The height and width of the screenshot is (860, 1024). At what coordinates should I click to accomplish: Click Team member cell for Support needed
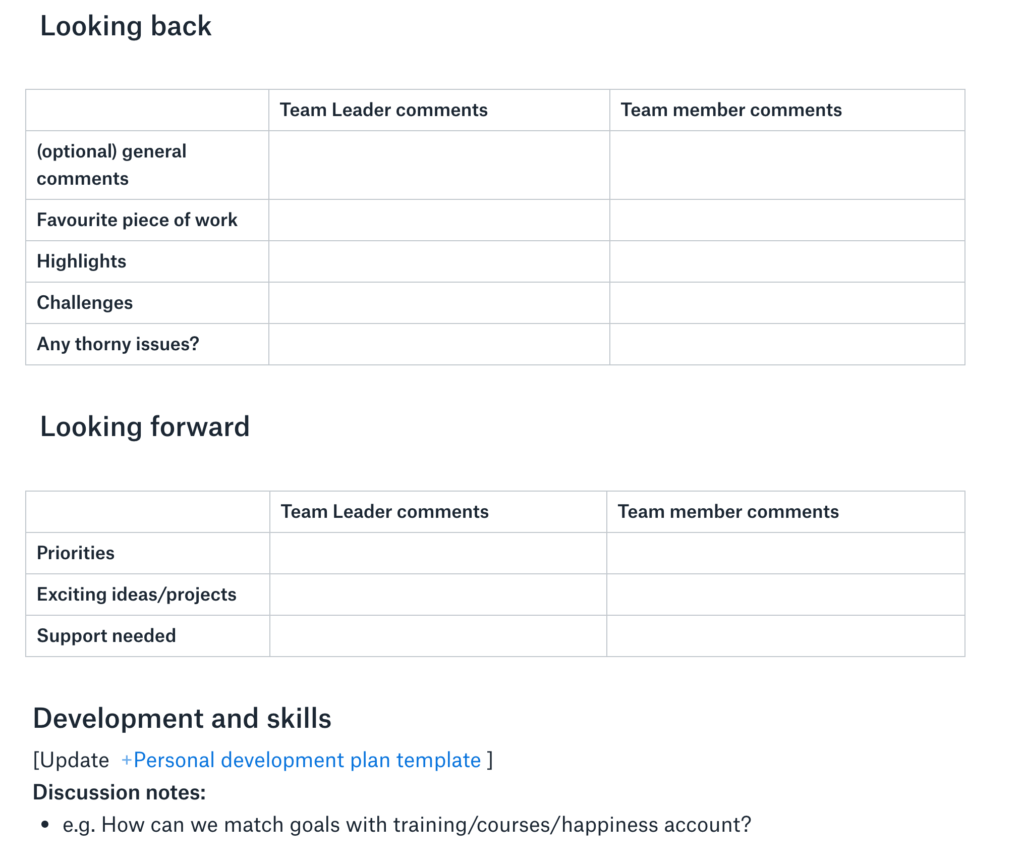(x=786, y=636)
